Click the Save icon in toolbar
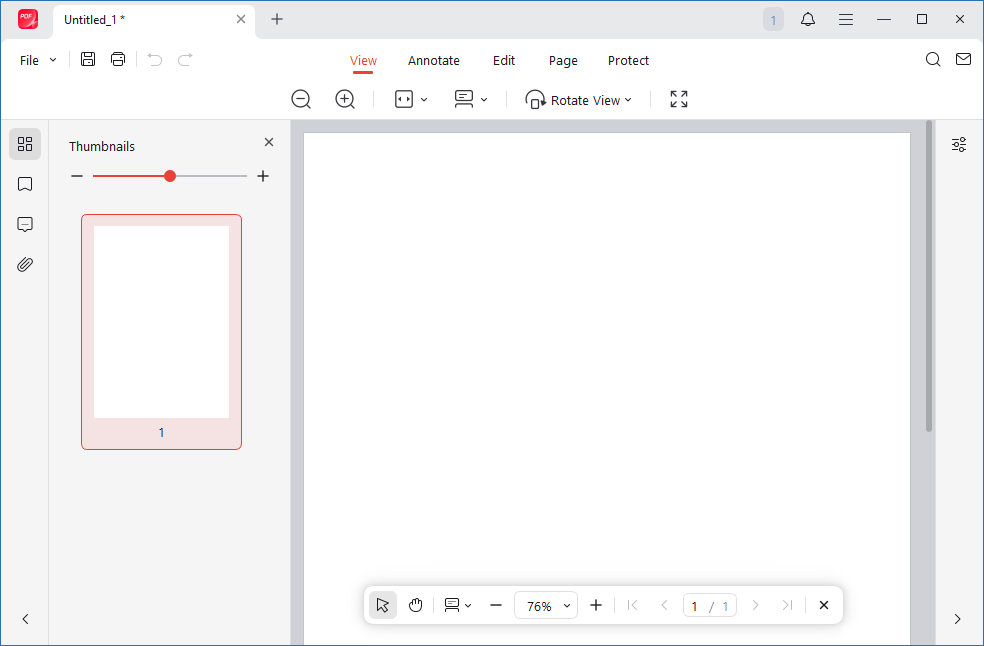Image resolution: width=984 pixels, height=646 pixels. click(88, 60)
